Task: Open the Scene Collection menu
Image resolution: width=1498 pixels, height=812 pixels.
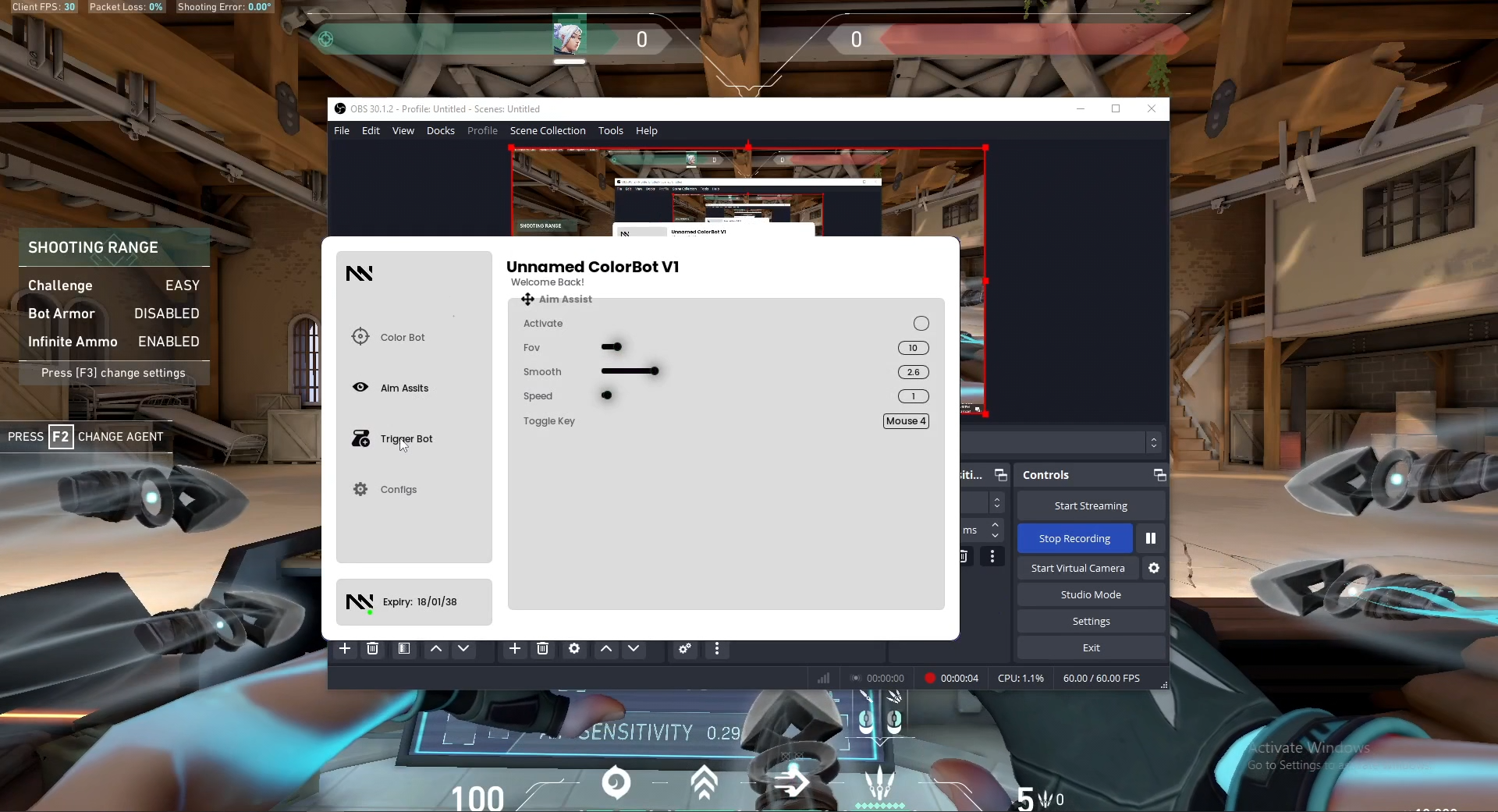Action: tap(548, 130)
